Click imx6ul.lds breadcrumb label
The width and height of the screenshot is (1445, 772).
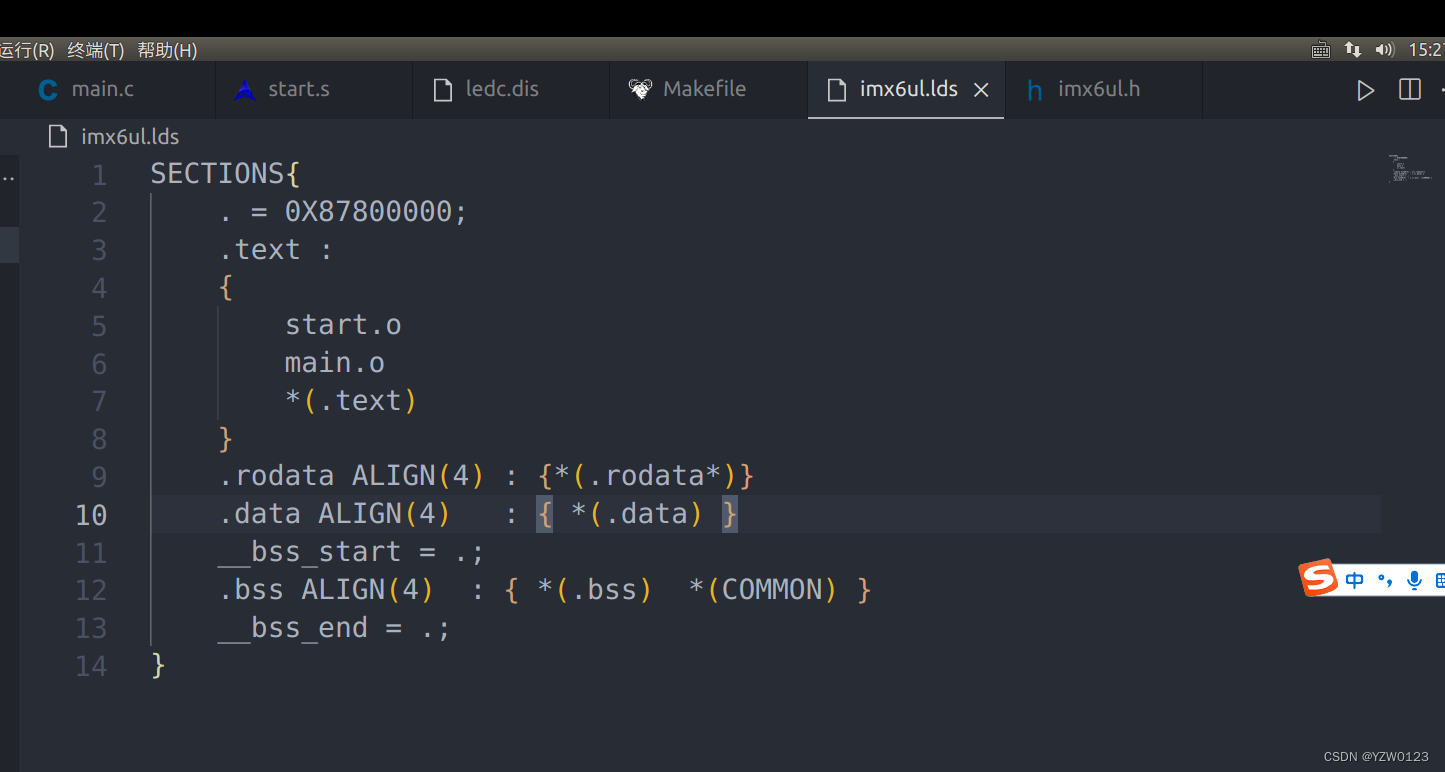pos(130,137)
